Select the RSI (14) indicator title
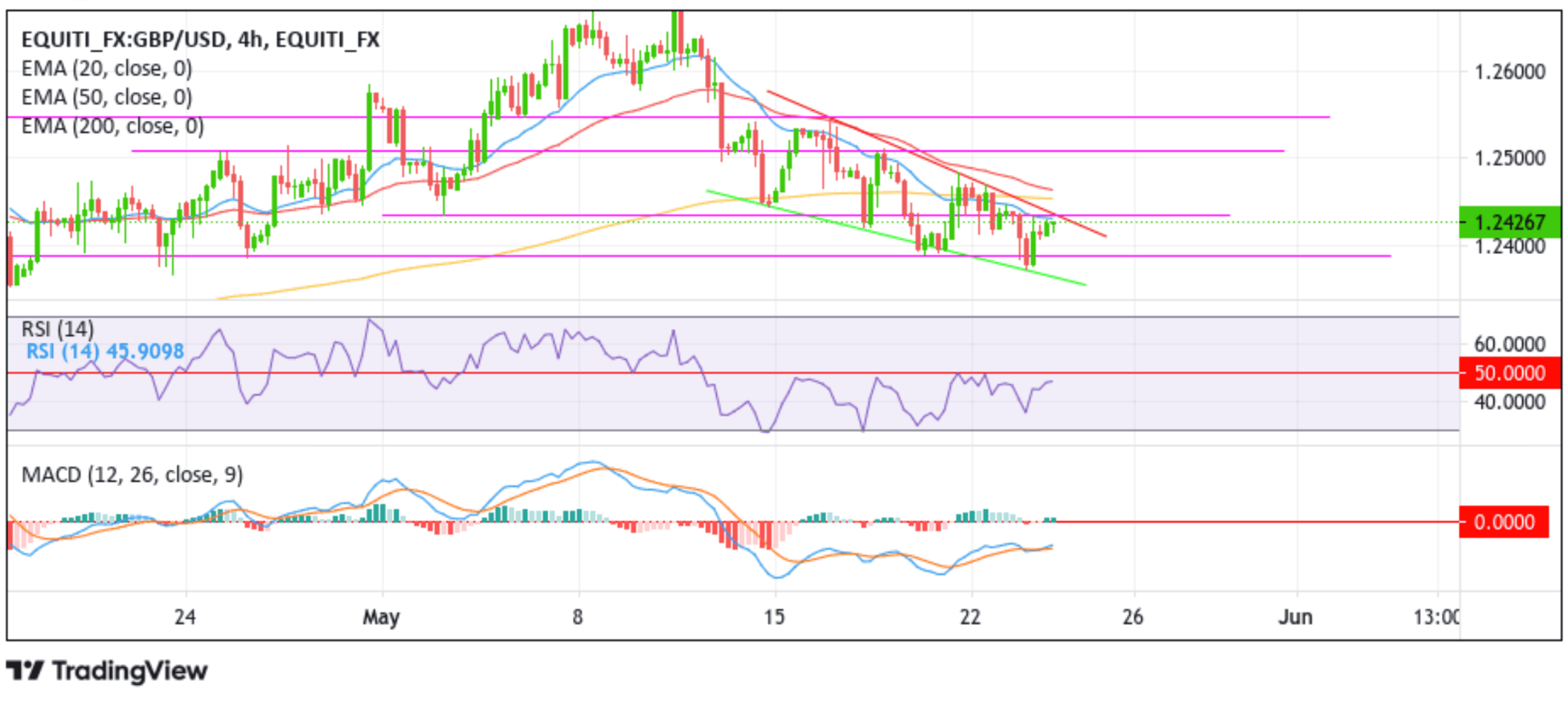Viewport: 1568px width, 704px height. click(x=58, y=329)
